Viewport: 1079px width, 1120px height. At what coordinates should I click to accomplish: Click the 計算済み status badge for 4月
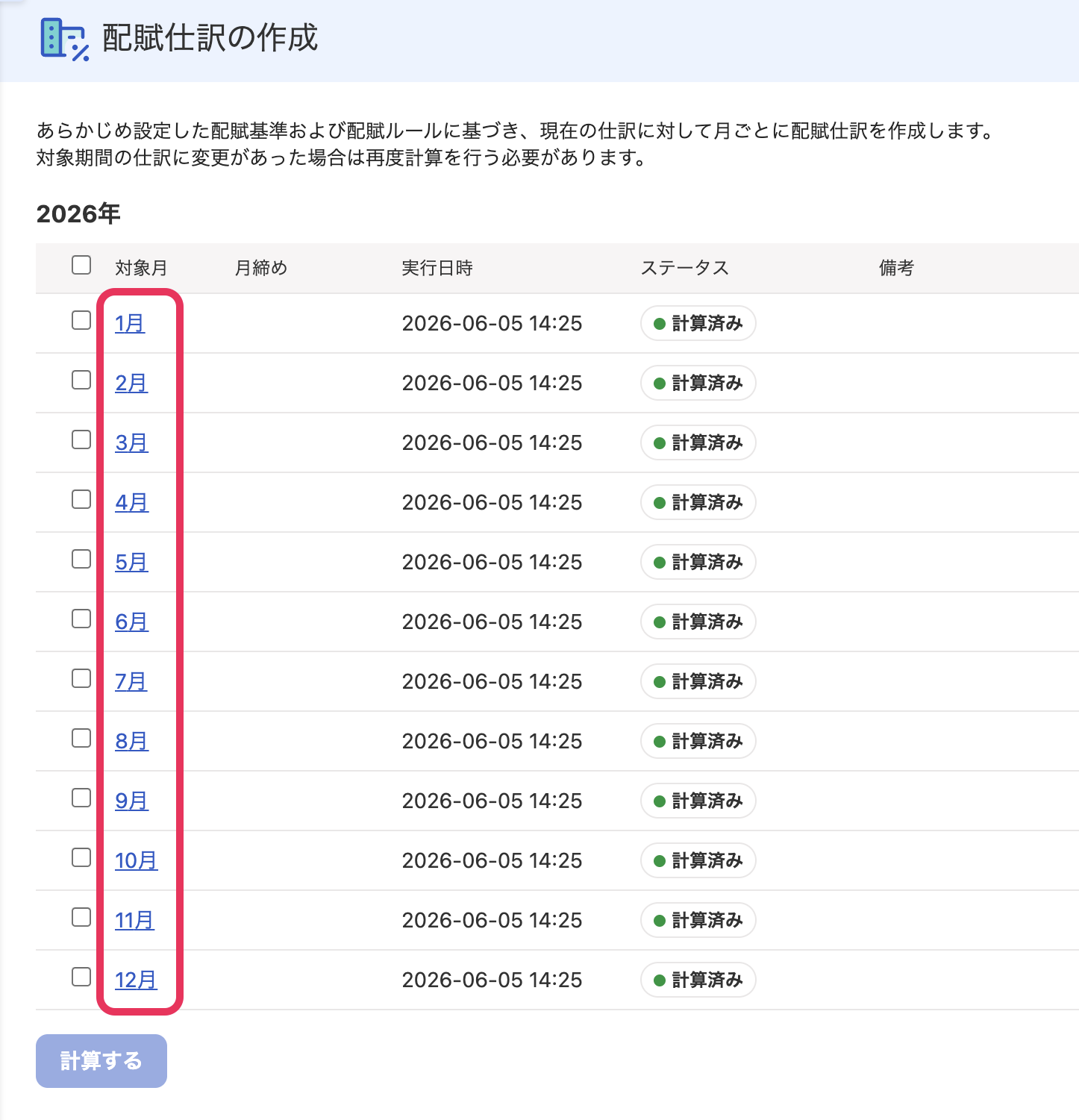click(698, 502)
